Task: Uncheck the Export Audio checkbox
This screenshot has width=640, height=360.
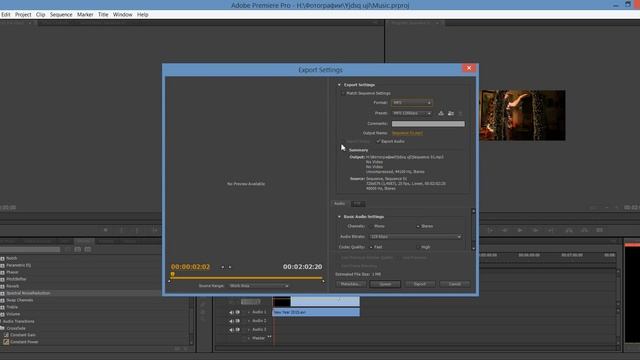Action: tap(378, 141)
